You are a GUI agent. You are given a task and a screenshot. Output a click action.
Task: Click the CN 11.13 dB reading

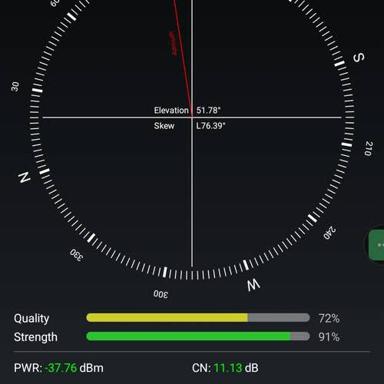(225, 368)
